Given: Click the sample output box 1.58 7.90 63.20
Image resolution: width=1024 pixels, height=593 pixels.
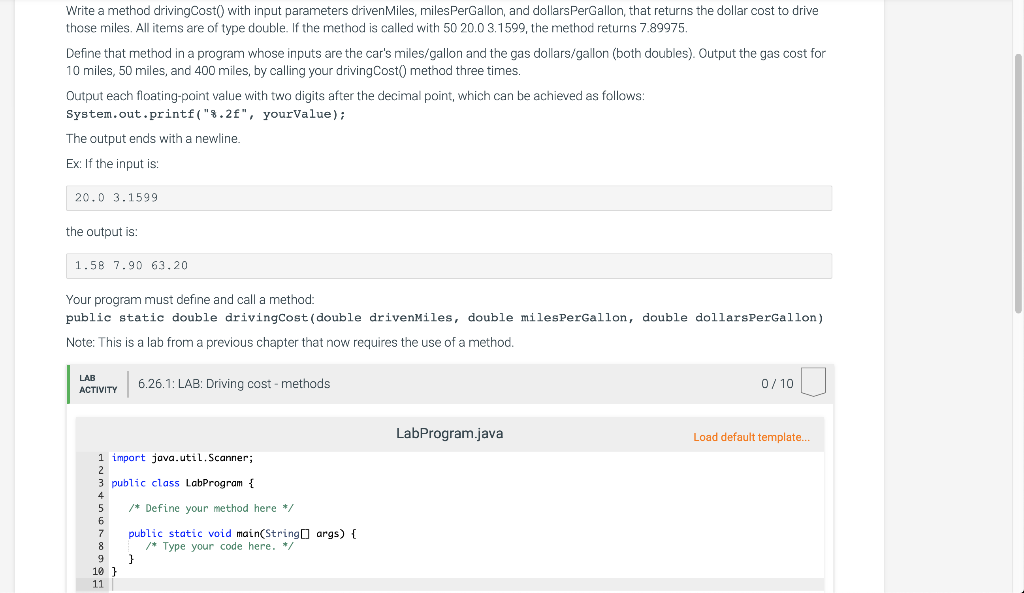Looking at the screenshot, I should pos(449,266).
